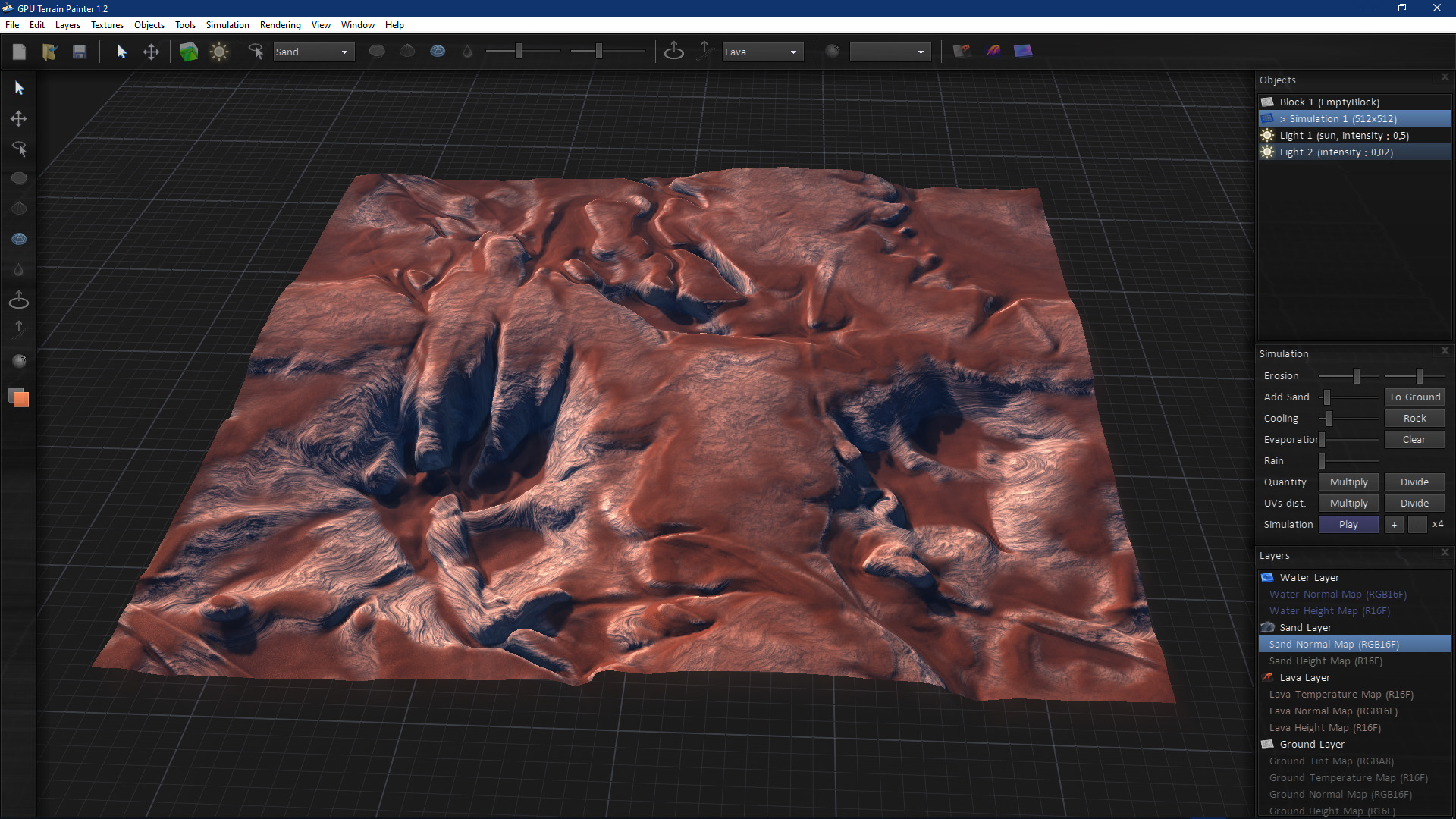The height and width of the screenshot is (819, 1456).
Task: Select the blue mesh brush in sidebar
Action: click(19, 239)
